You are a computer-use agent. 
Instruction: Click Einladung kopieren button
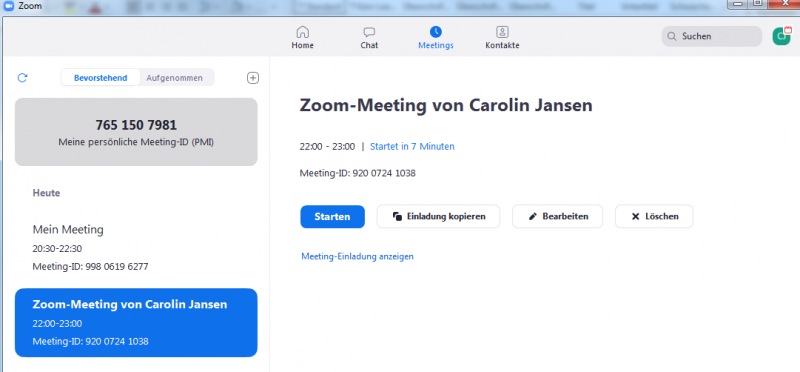point(438,216)
